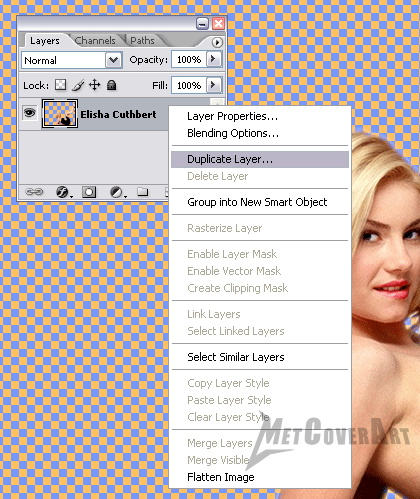Open the Opacity slider arrow

(213, 60)
